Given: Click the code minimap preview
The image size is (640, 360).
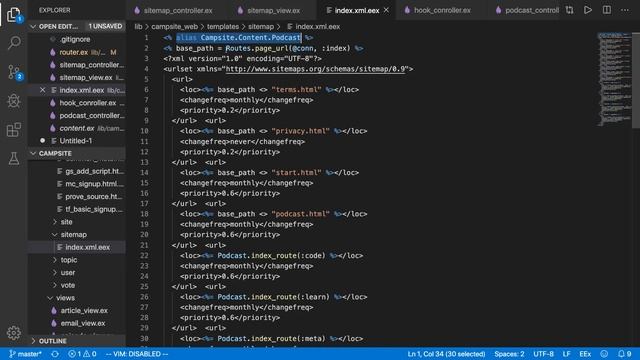Looking at the screenshot, I should point(614,80).
